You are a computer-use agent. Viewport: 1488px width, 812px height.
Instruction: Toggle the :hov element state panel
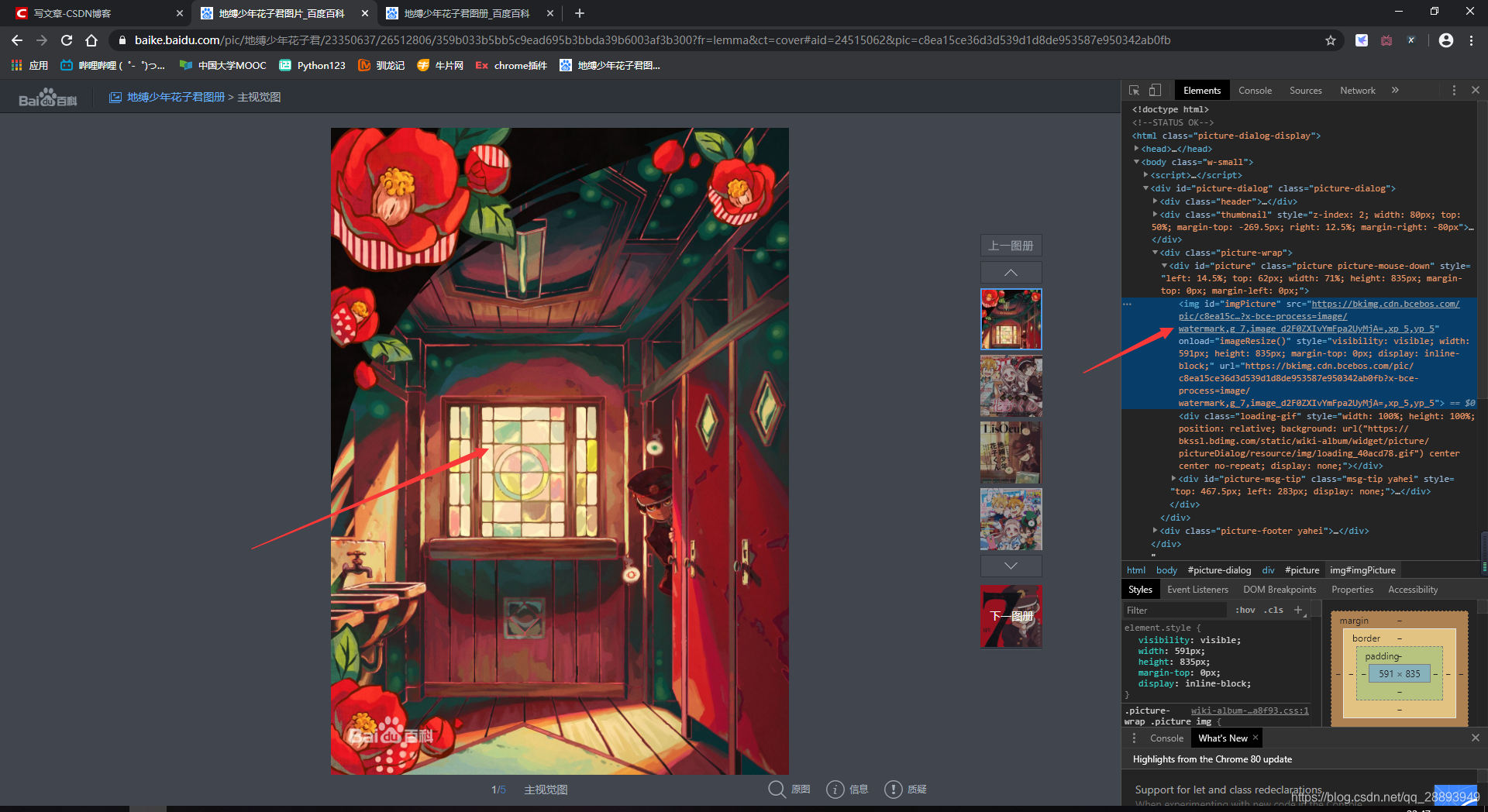click(1245, 611)
